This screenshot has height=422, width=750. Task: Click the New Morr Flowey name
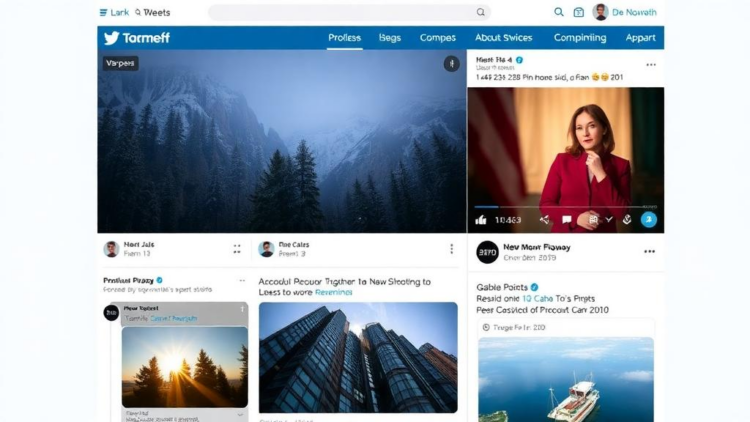click(537, 247)
